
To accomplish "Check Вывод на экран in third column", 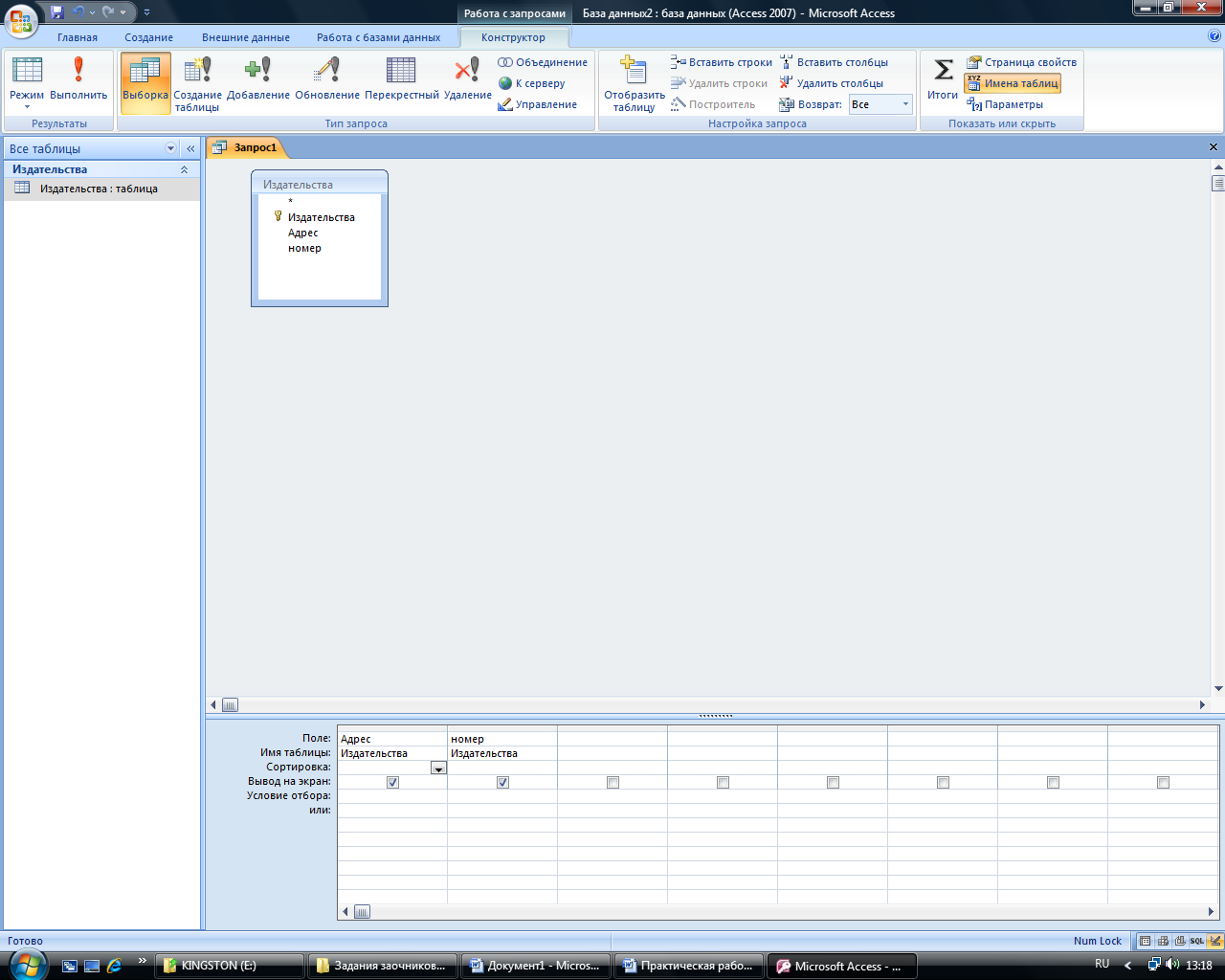I will pyautogui.click(x=612, y=782).
